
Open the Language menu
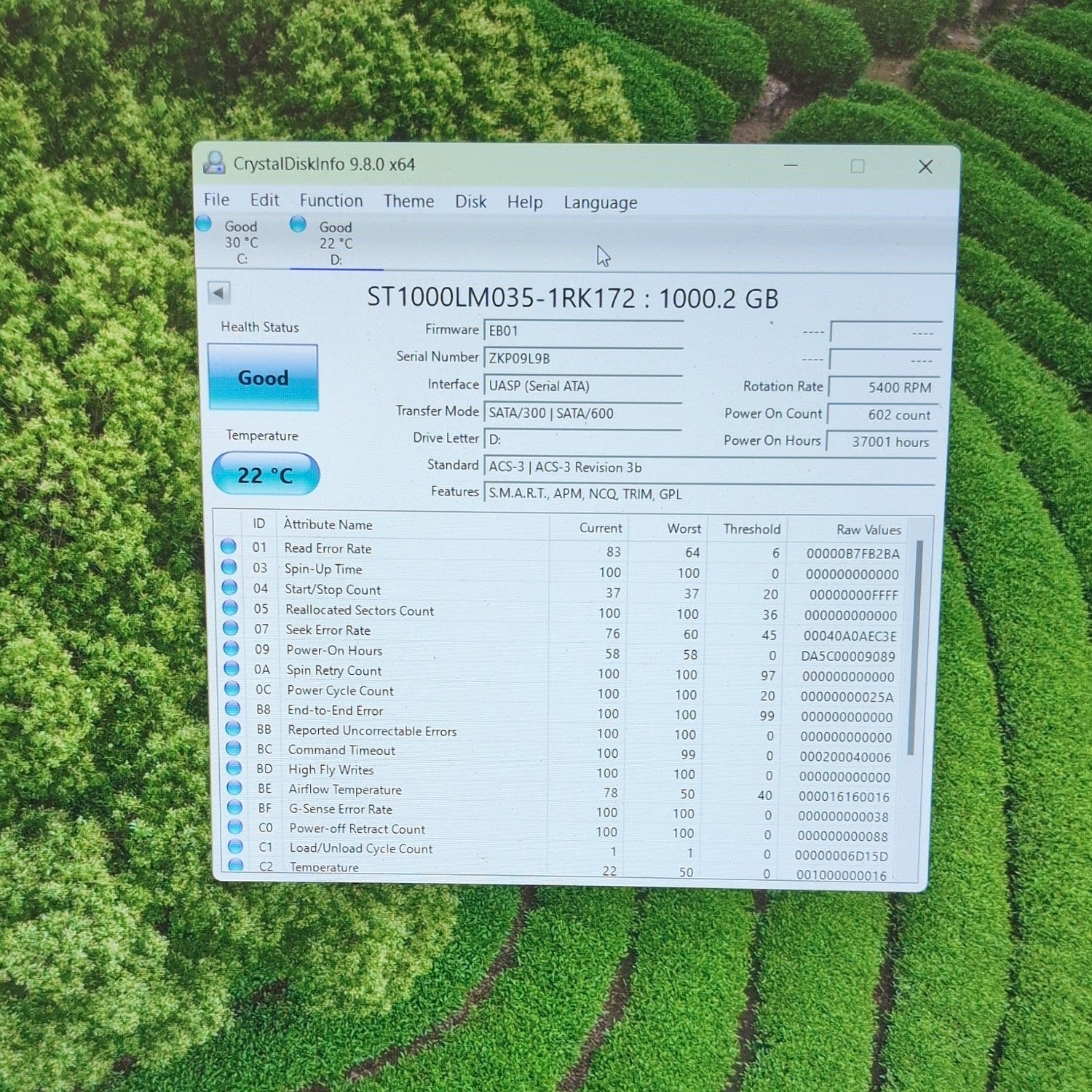click(x=600, y=203)
